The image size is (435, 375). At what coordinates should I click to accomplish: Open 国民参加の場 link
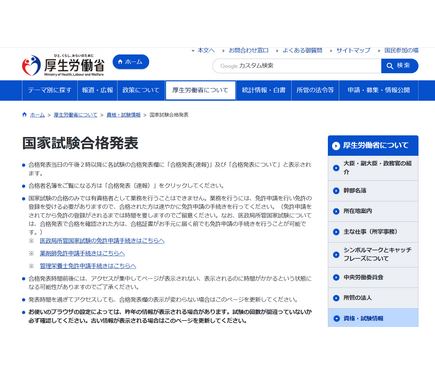pos(401,50)
